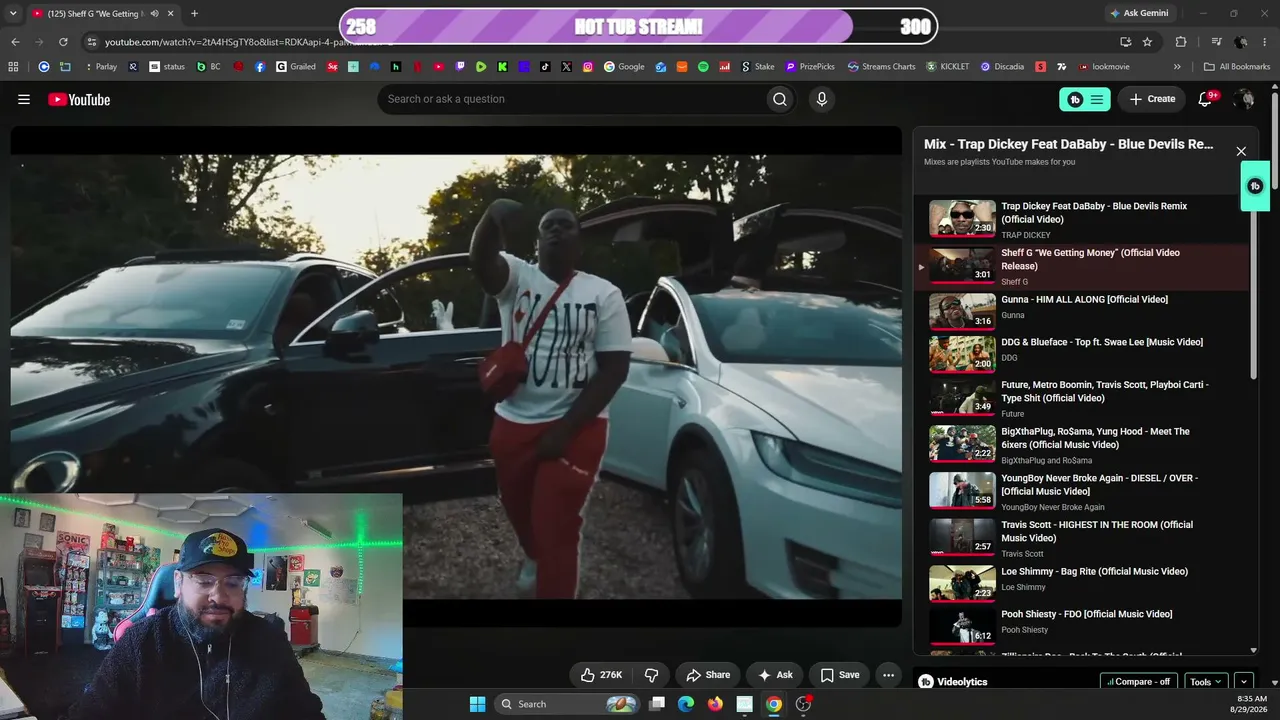This screenshot has height=720, width=1280.
Task: Mute the Sheff G tab audio
Action: coord(154,14)
